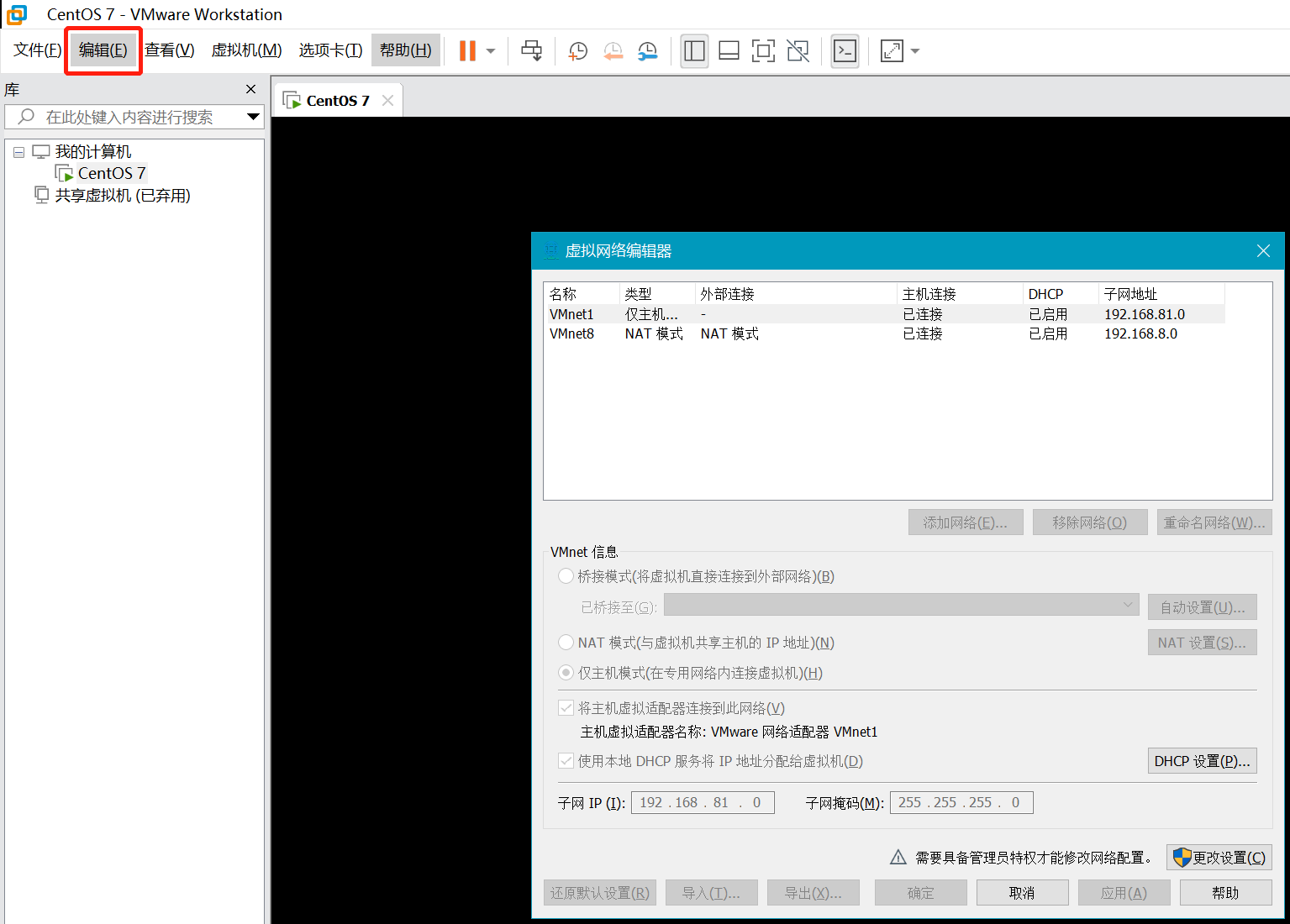This screenshot has height=924, width=1290.
Task: Click the NAT 设置(S)... button
Action: 1203,643
